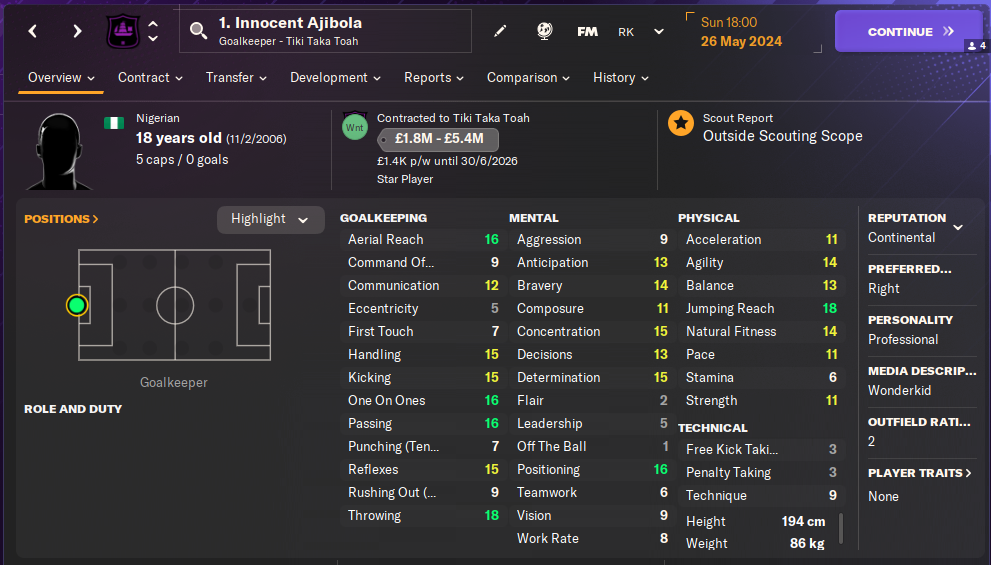Click the green Wnt status badge

pyautogui.click(x=354, y=128)
